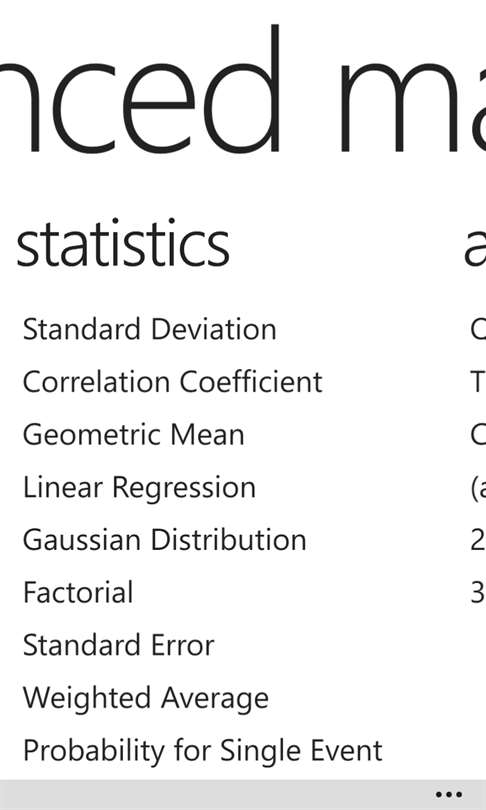486x810 pixels.
Task: Open the Factorial calculator
Action: click(x=78, y=593)
